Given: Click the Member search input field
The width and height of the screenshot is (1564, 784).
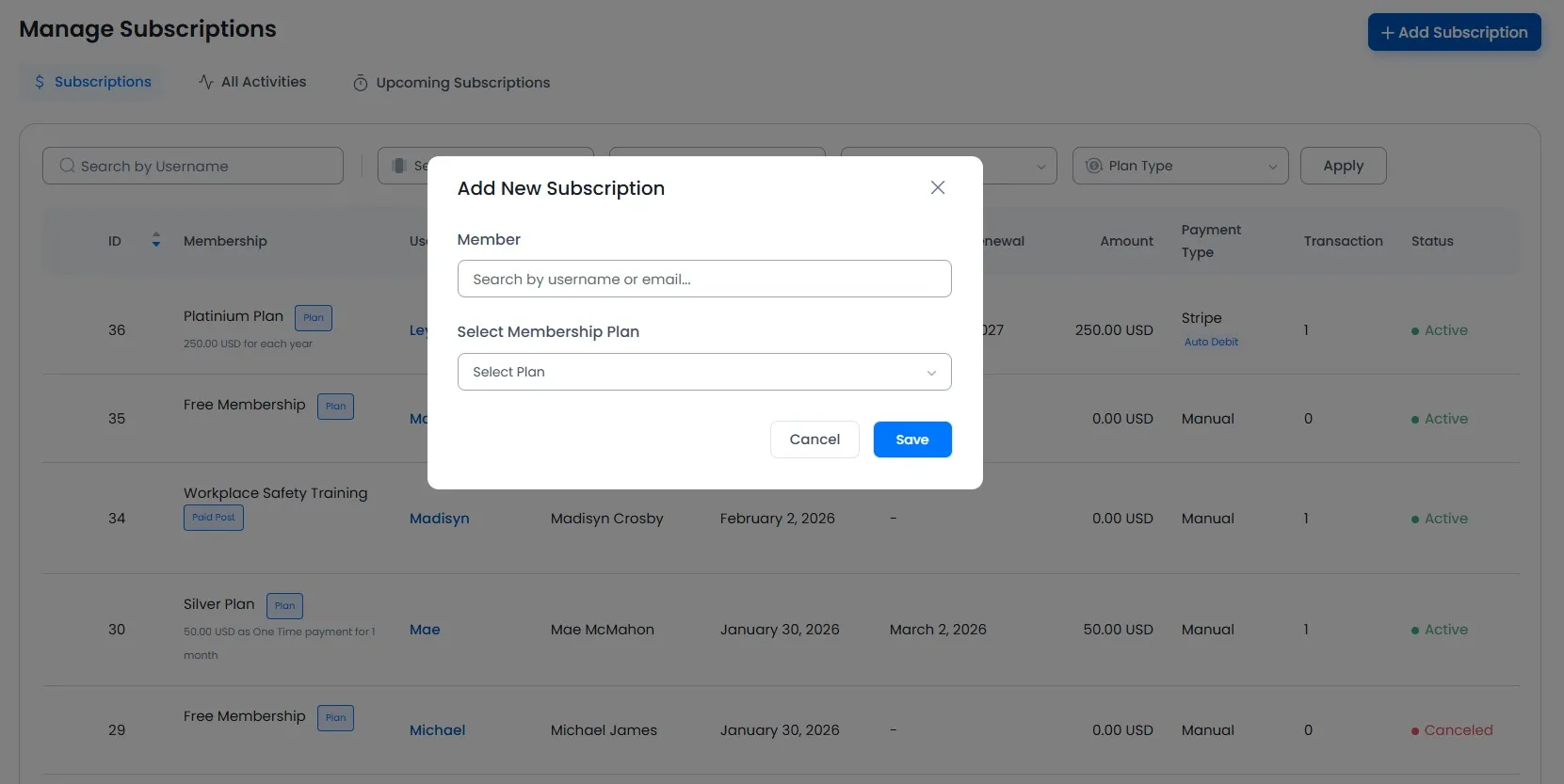Looking at the screenshot, I should (x=704, y=279).
